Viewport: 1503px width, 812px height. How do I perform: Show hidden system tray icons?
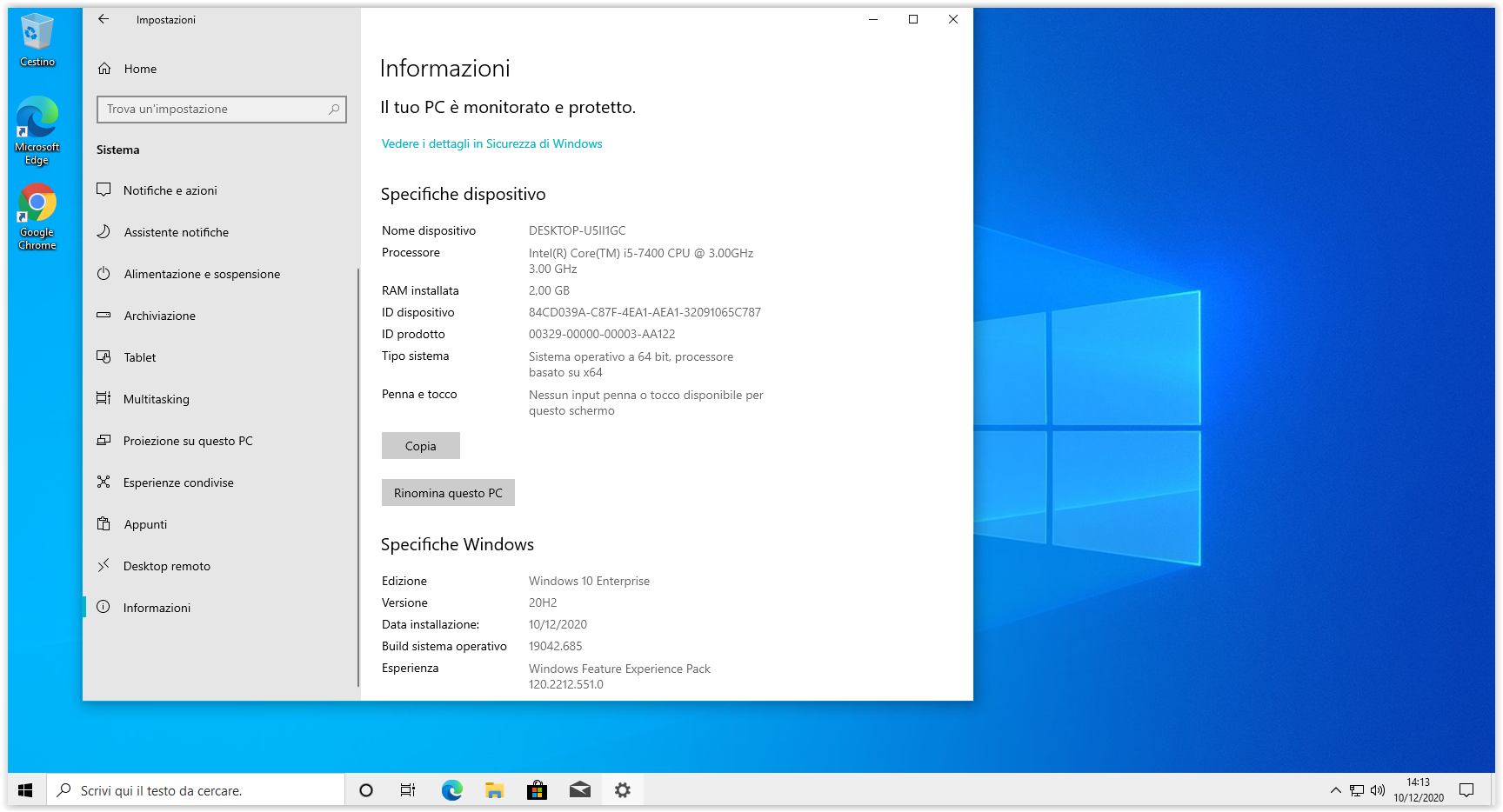click(x=1336, y=790)
